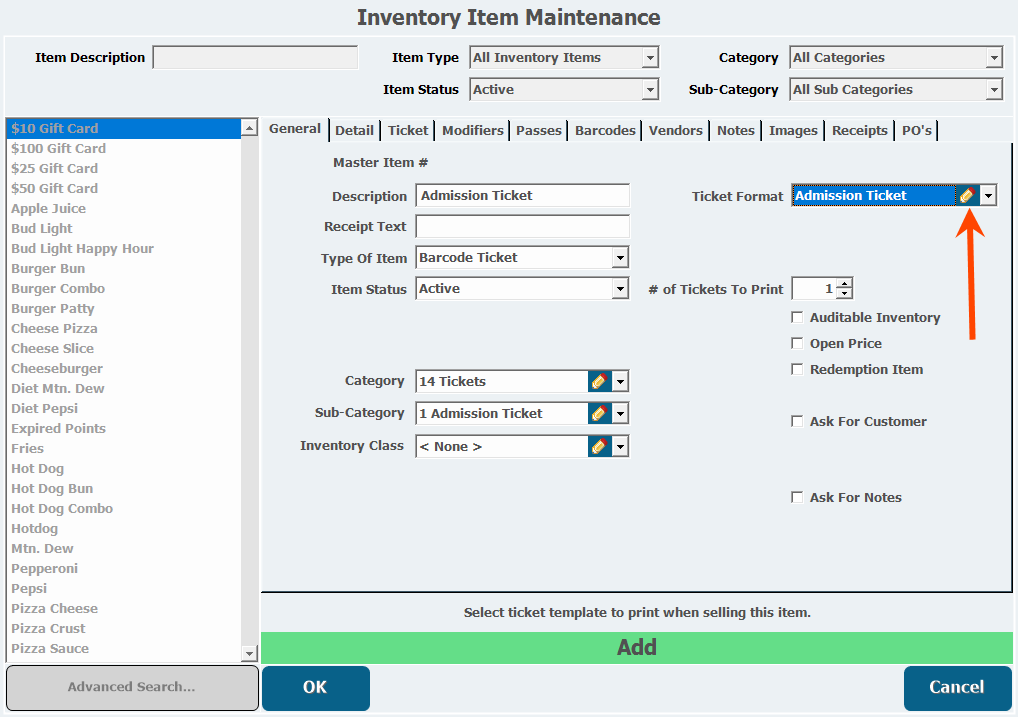This screenshot has width=1018, height=717.
Task: Select Hot Dog Combo item
Action: [123, 509]
